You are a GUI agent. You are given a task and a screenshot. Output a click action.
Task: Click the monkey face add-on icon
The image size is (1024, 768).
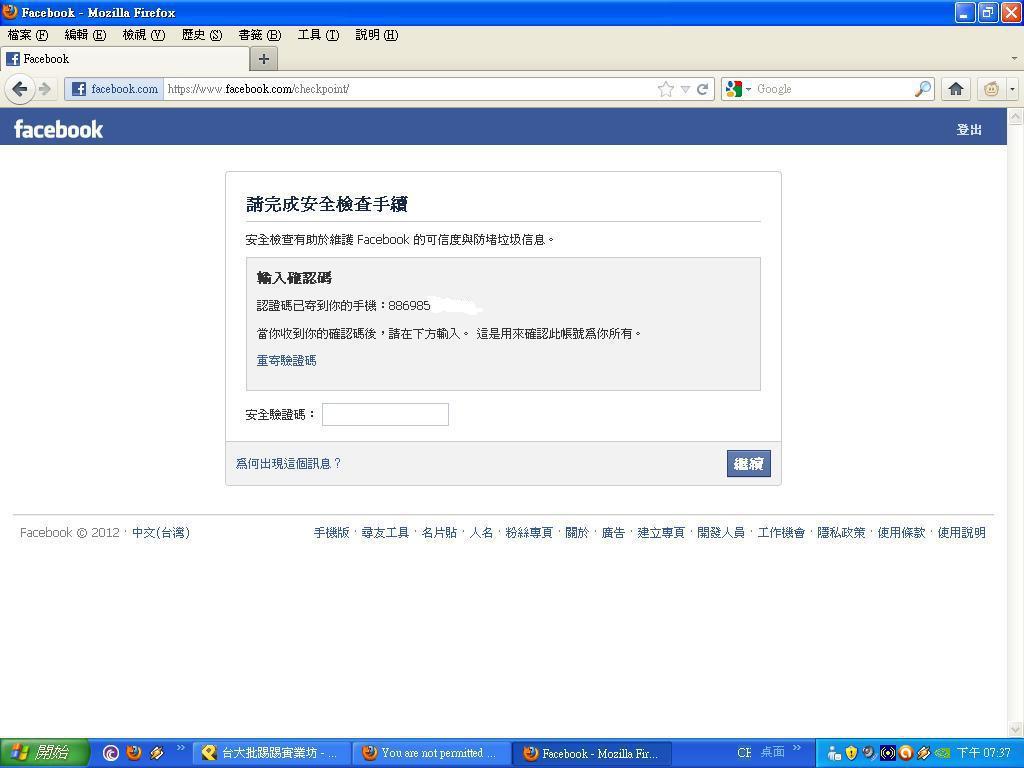click(991, 89)
